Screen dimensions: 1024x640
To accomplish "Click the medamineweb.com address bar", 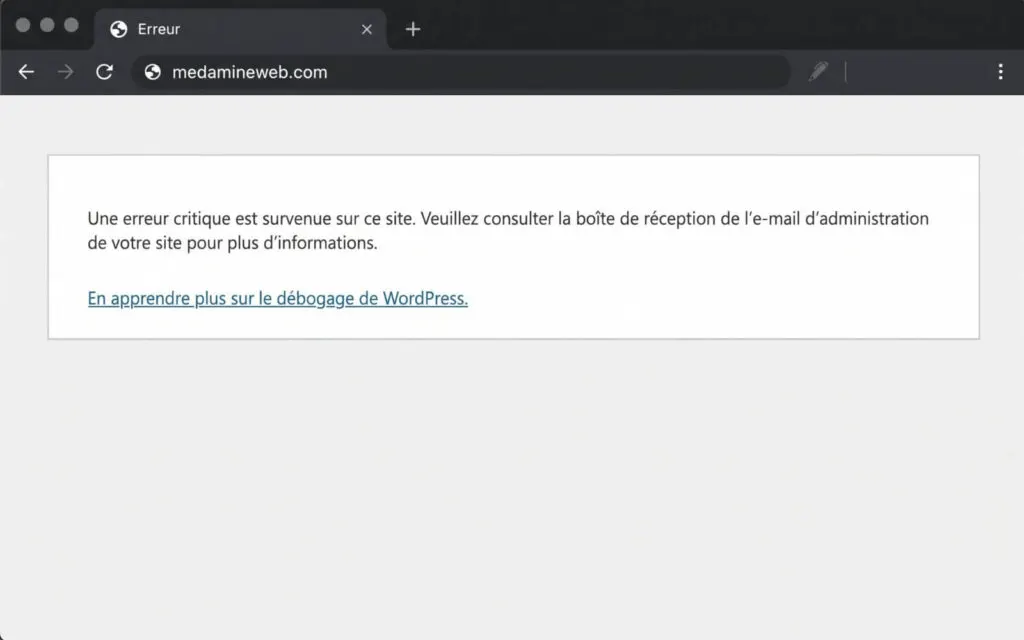I will (461, 72).
